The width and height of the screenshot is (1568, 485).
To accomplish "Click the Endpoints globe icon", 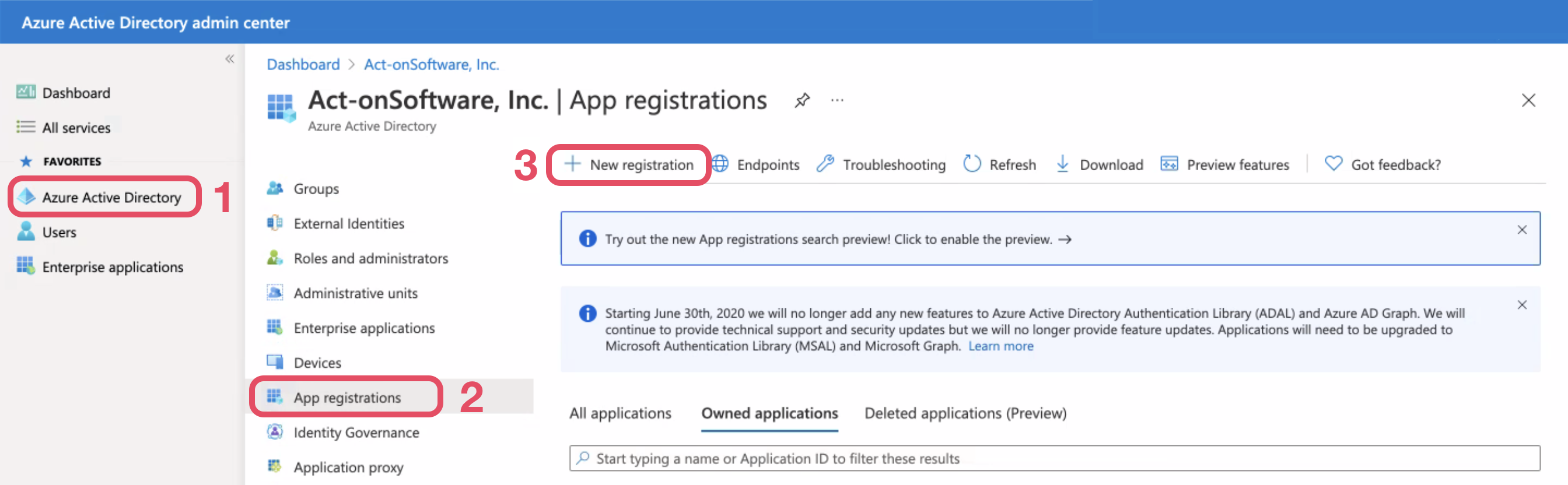I will click(x=720, y=164).
